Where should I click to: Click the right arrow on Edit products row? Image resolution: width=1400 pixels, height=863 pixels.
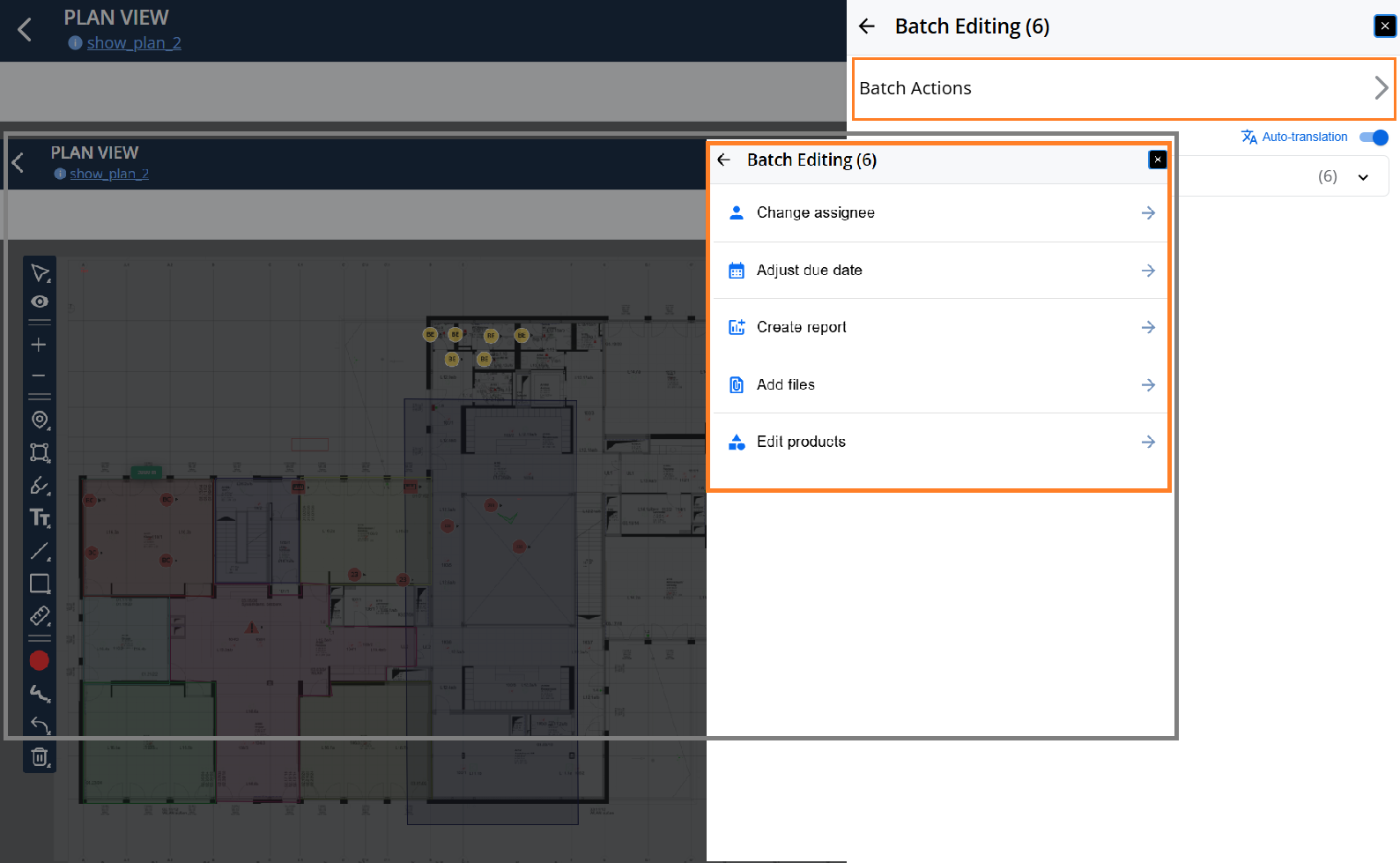1148,442
